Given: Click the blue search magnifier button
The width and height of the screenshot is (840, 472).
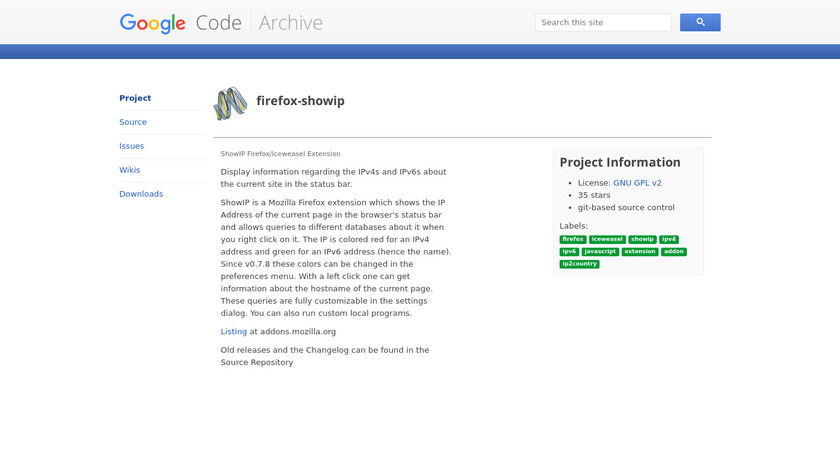Looking at the screenshot, I should point(700,23).
